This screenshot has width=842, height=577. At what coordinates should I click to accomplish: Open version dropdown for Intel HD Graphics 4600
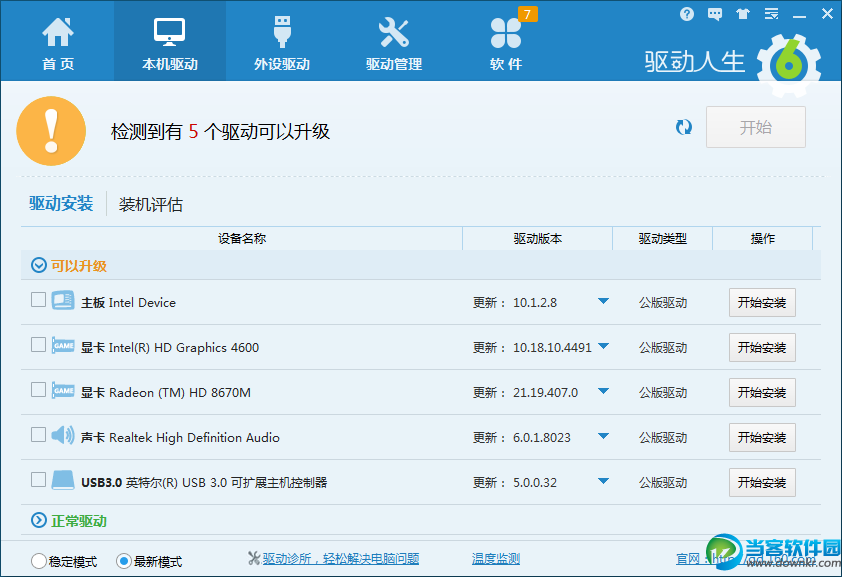603,347
